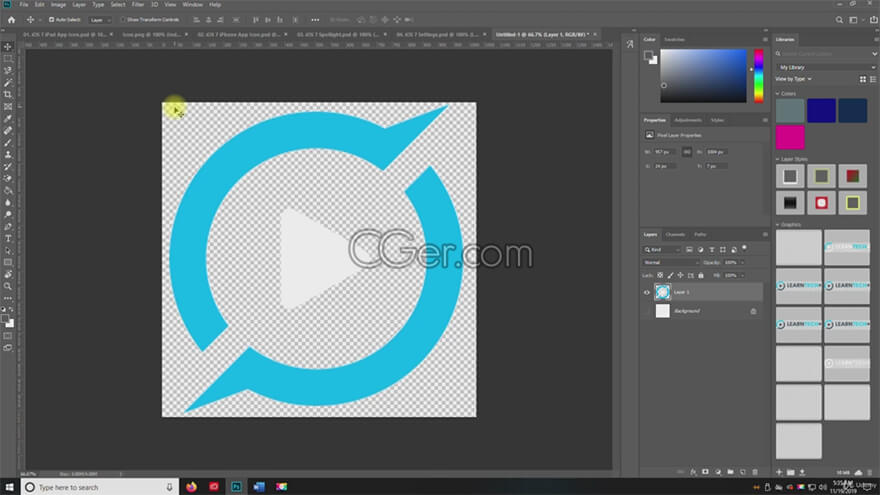This screenshot has width=880, height=495.
Task: Open the Fill dropdown arrow
Action: (x=742, y=276)
